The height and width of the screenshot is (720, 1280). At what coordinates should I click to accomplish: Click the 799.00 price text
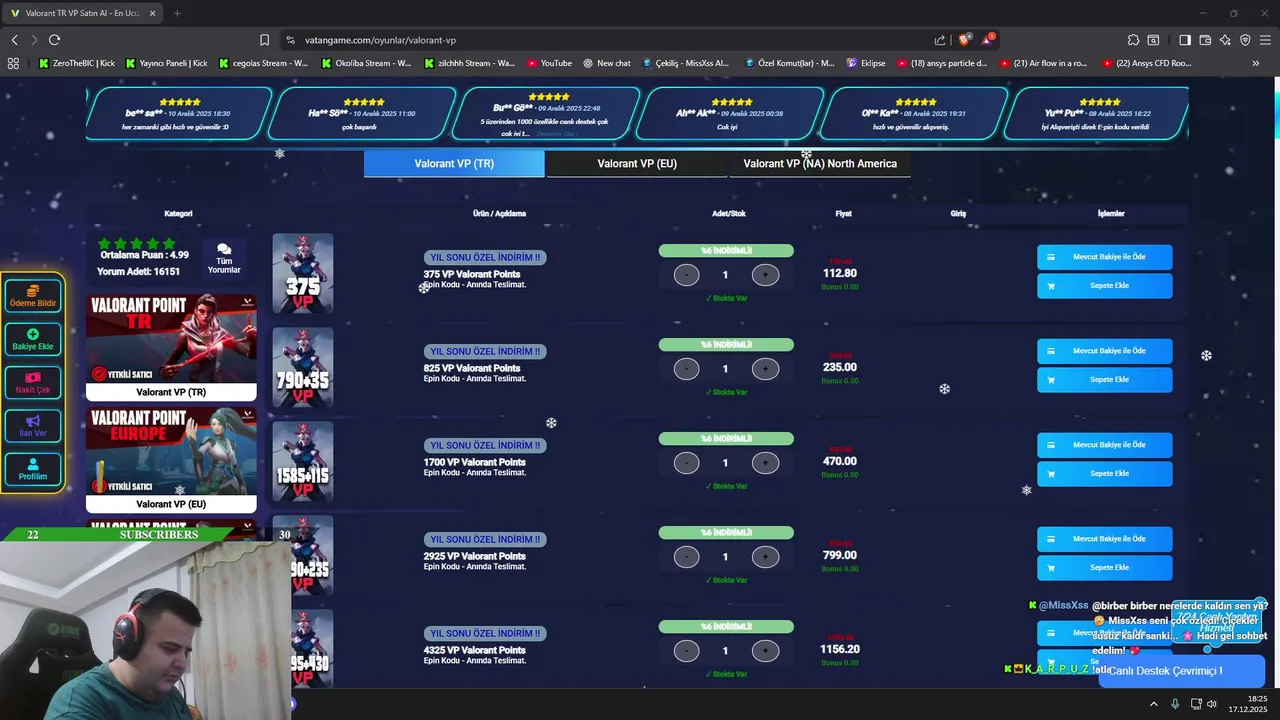[x=840, y=555]
